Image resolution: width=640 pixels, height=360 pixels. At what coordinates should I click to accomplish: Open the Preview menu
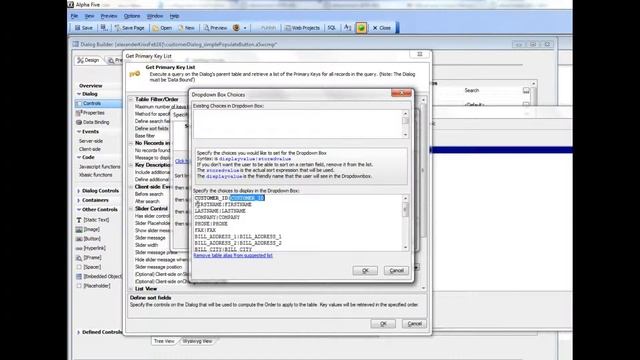tap(109, 16)
